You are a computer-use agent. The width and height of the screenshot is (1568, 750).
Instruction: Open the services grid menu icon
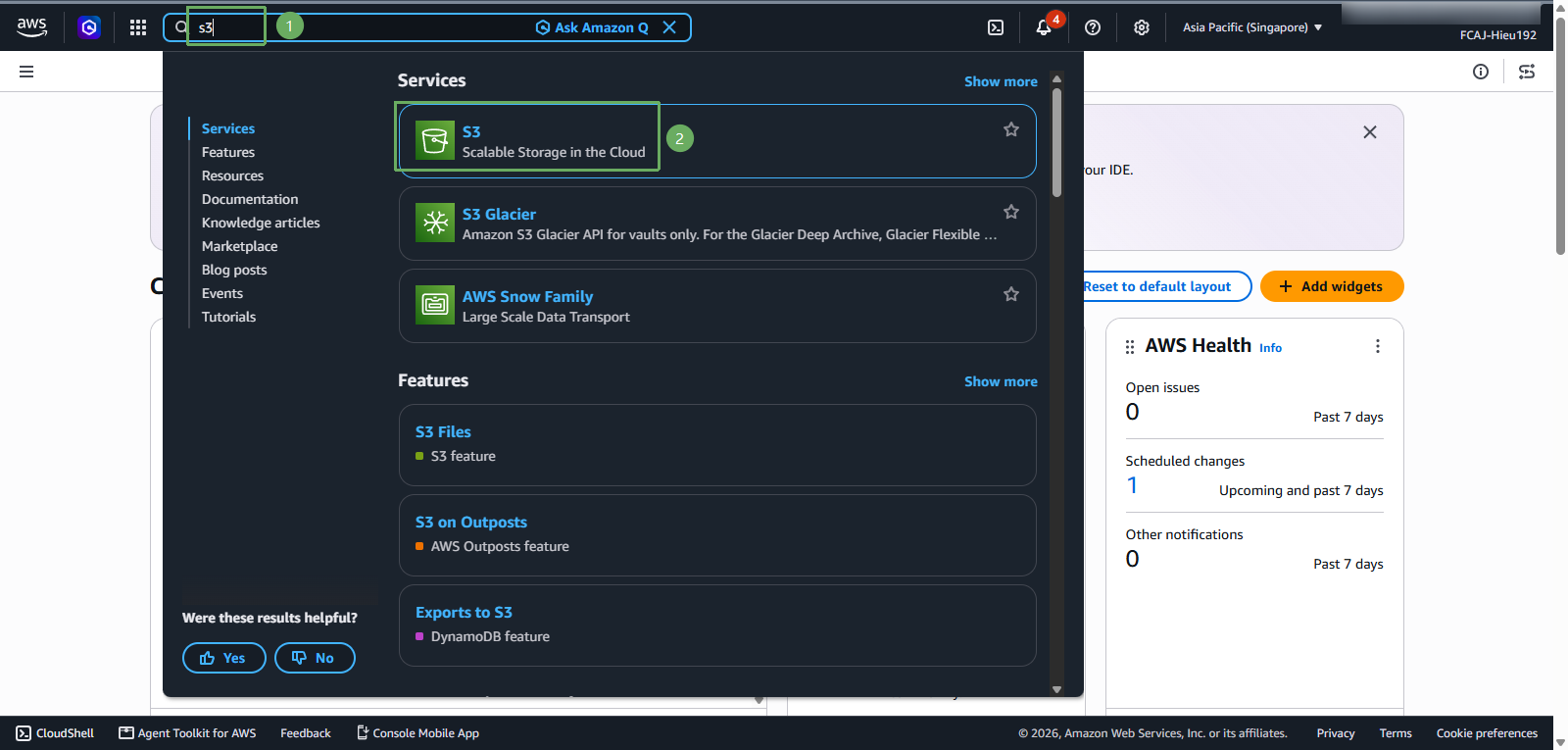138,27
